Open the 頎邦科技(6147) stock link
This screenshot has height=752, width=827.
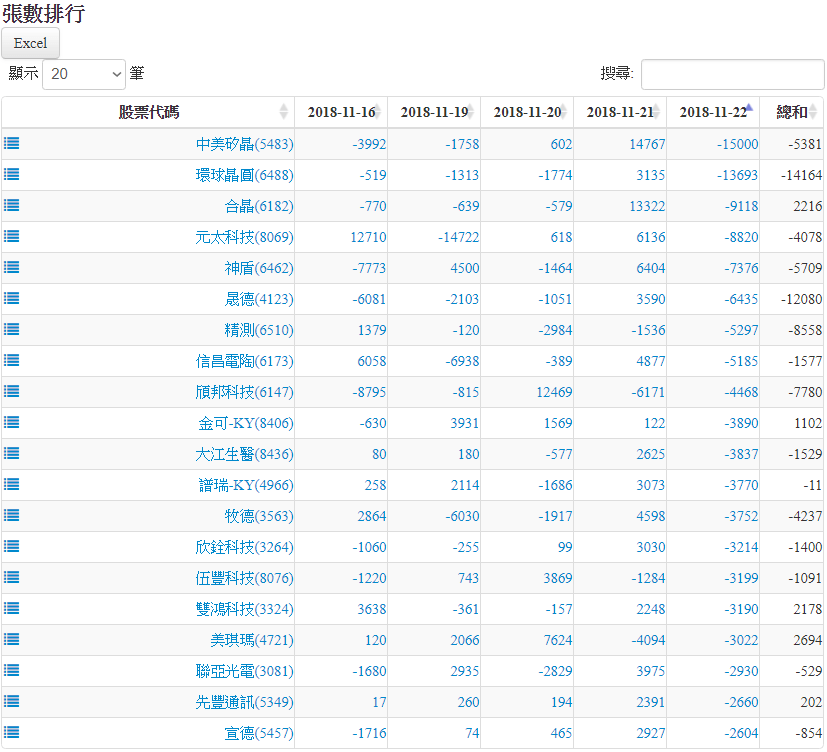coord(245,392)
